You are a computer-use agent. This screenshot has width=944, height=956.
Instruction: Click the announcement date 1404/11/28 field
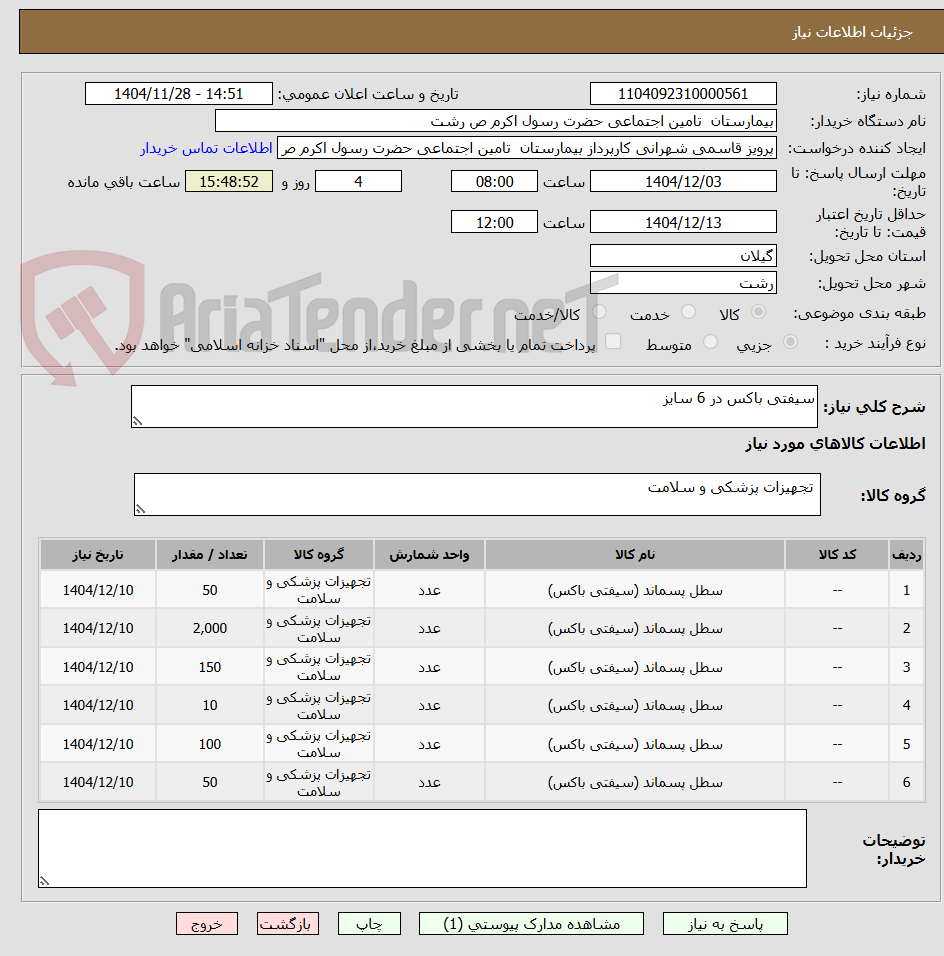(179, 94)
